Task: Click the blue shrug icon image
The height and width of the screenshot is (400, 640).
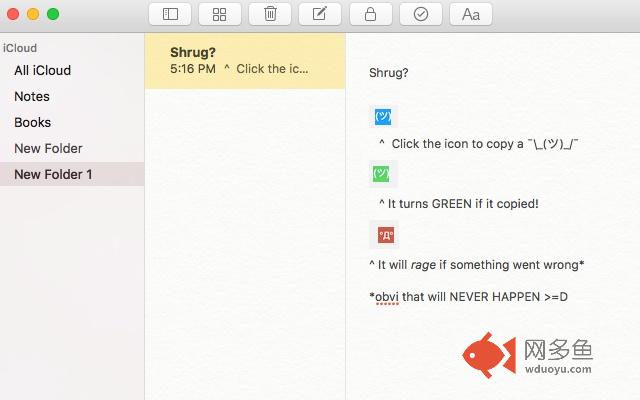Action: click(383, 117)
